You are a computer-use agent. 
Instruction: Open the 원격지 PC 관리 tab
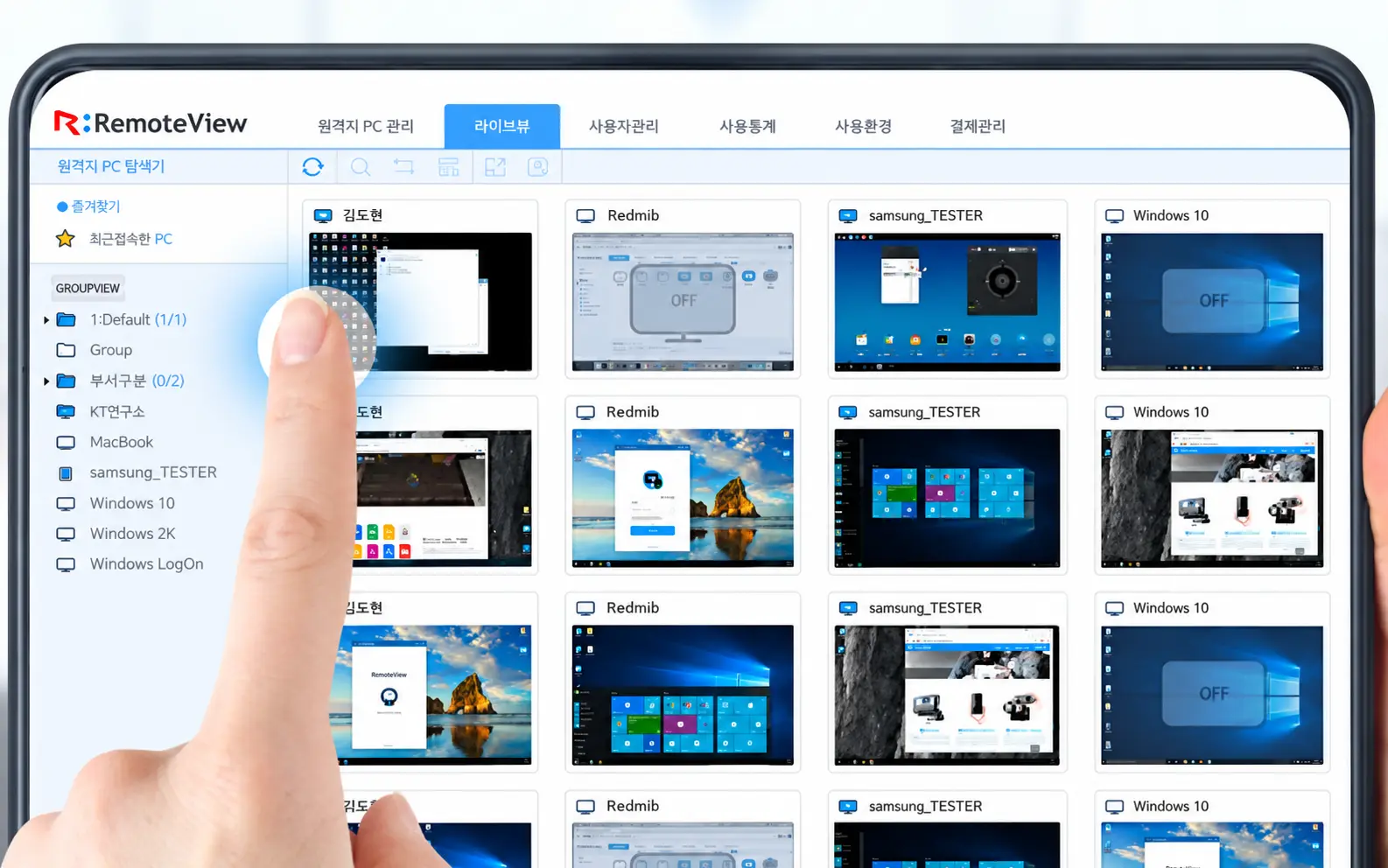point(366,126)
